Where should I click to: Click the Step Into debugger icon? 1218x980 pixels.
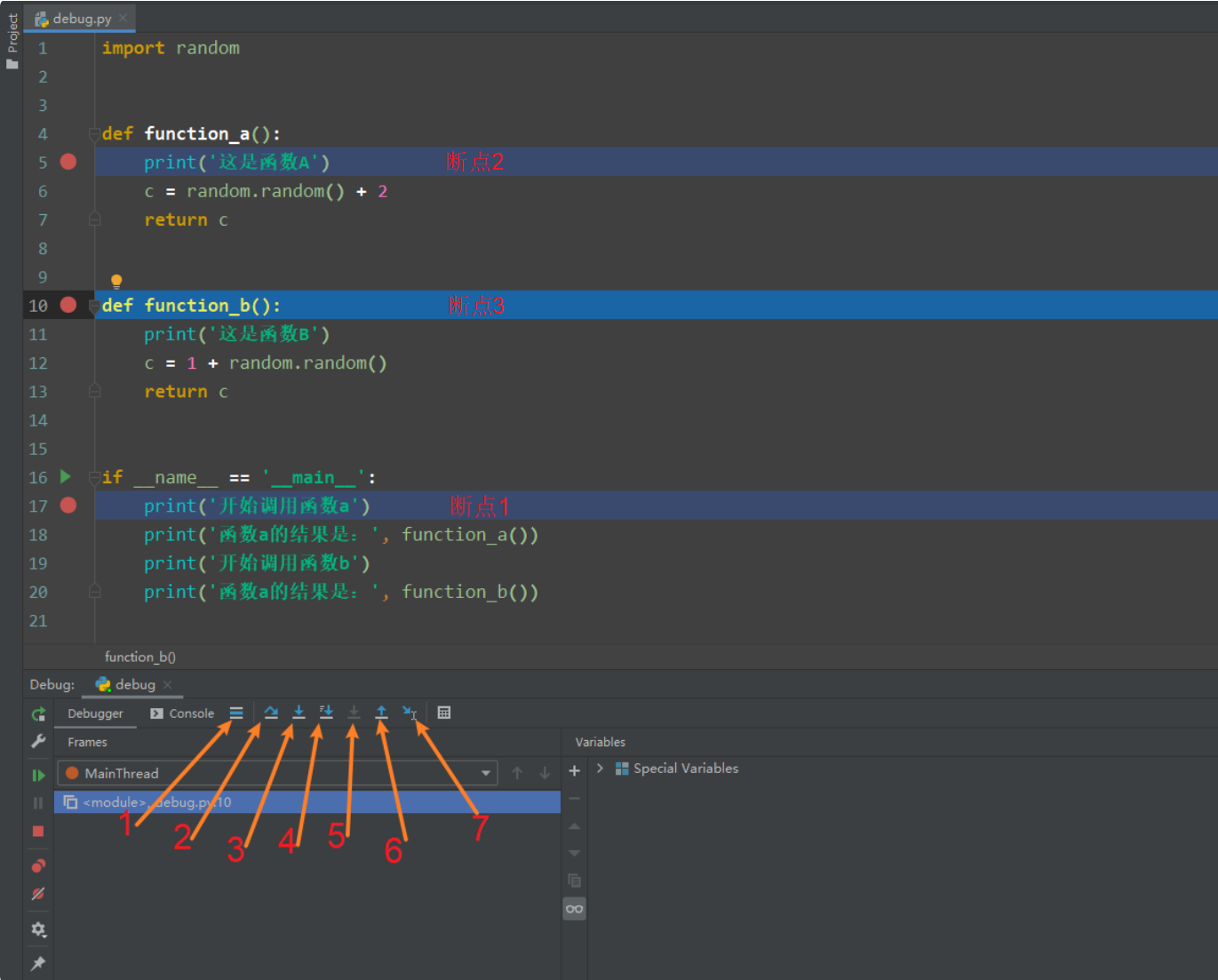[299, 713]
